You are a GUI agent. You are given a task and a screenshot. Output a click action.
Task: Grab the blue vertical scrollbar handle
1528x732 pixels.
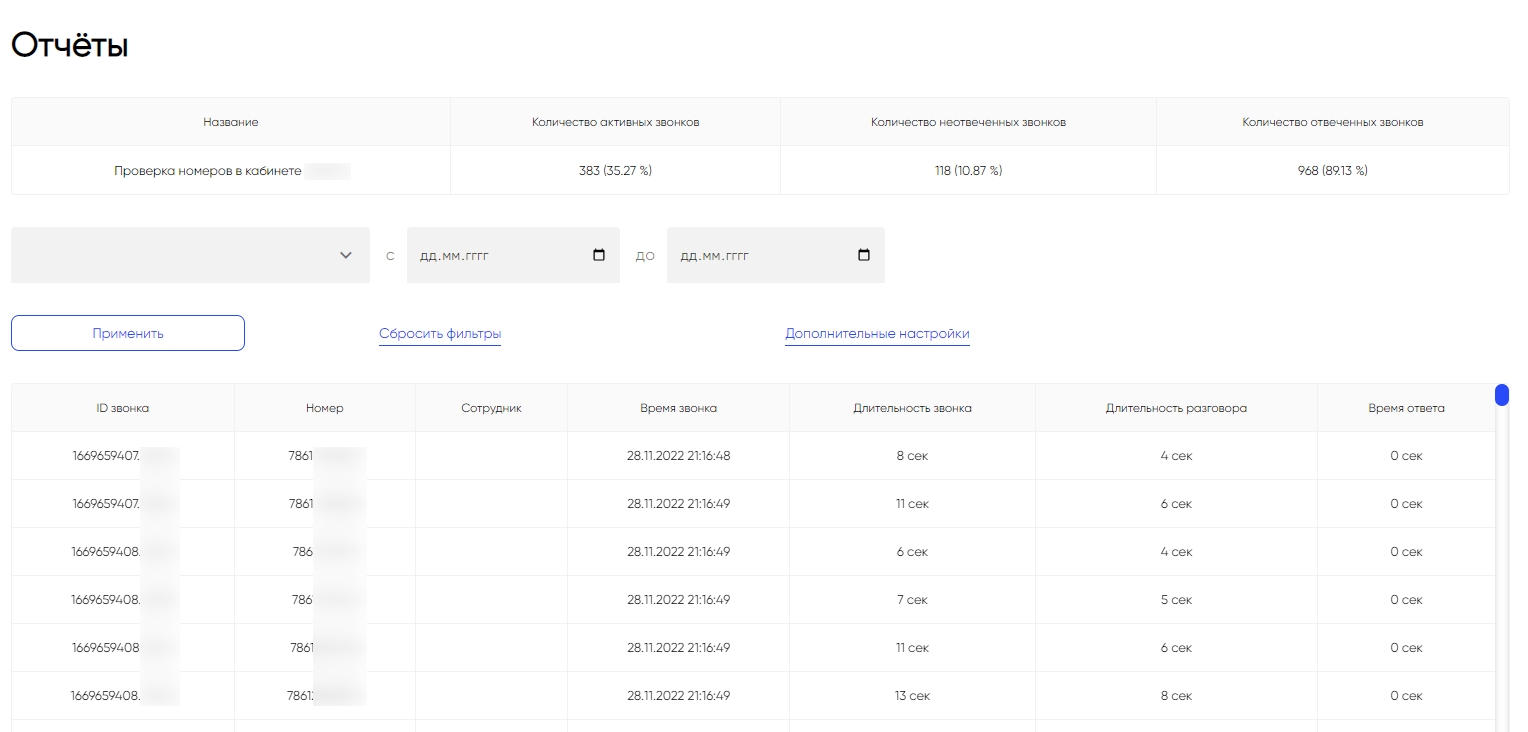(1501, 396)
